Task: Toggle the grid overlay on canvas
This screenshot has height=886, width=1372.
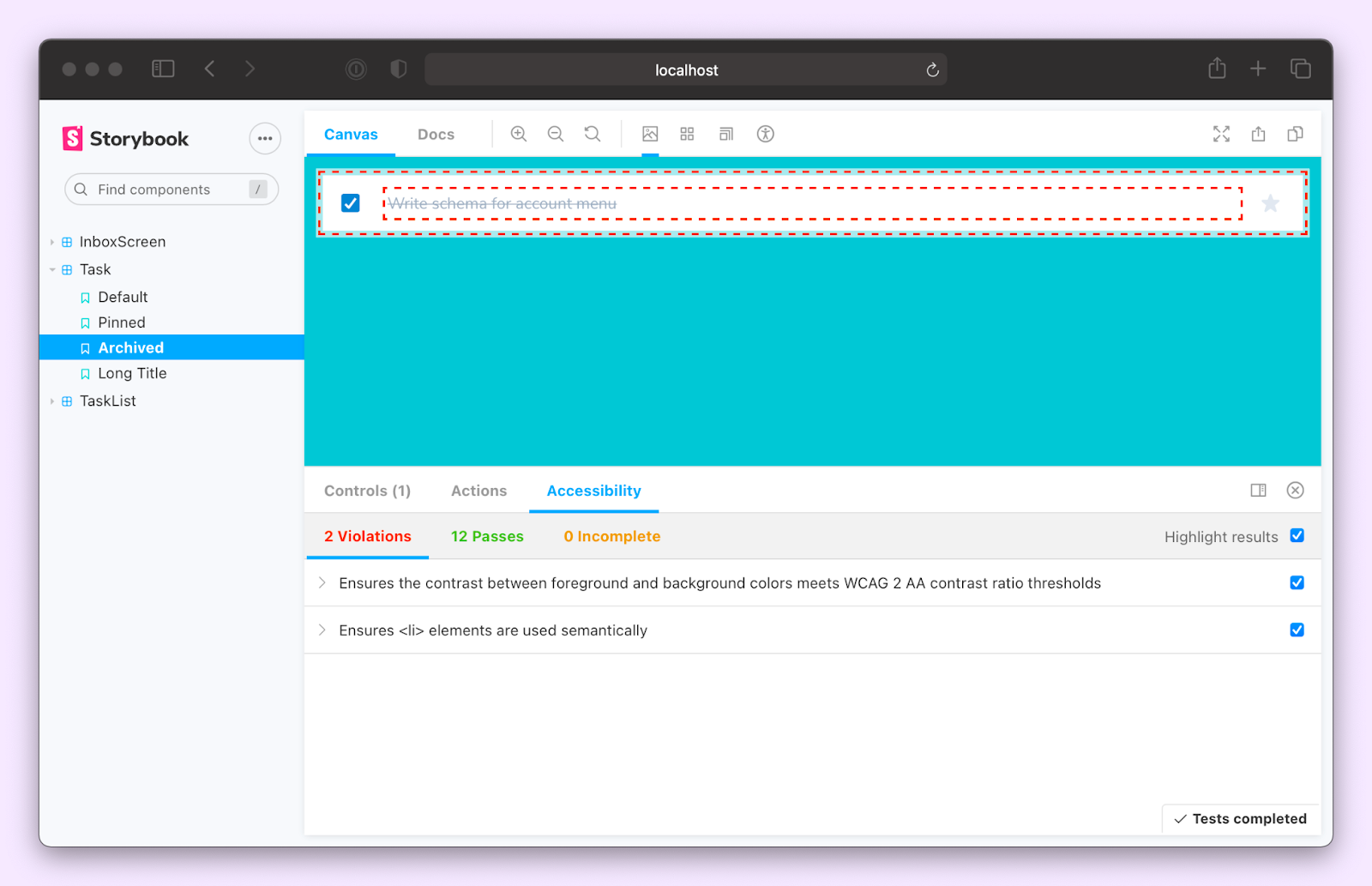Action: (686, 134)
